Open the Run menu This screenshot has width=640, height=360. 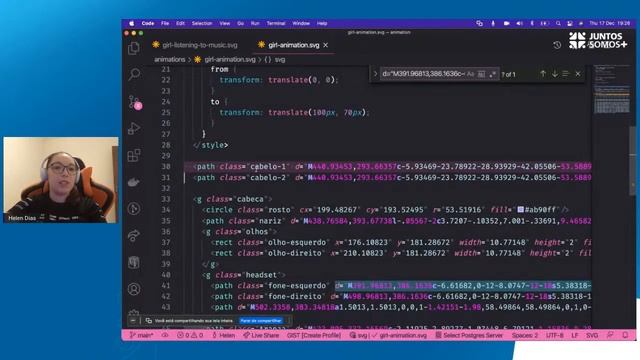[x=255, y=24]
